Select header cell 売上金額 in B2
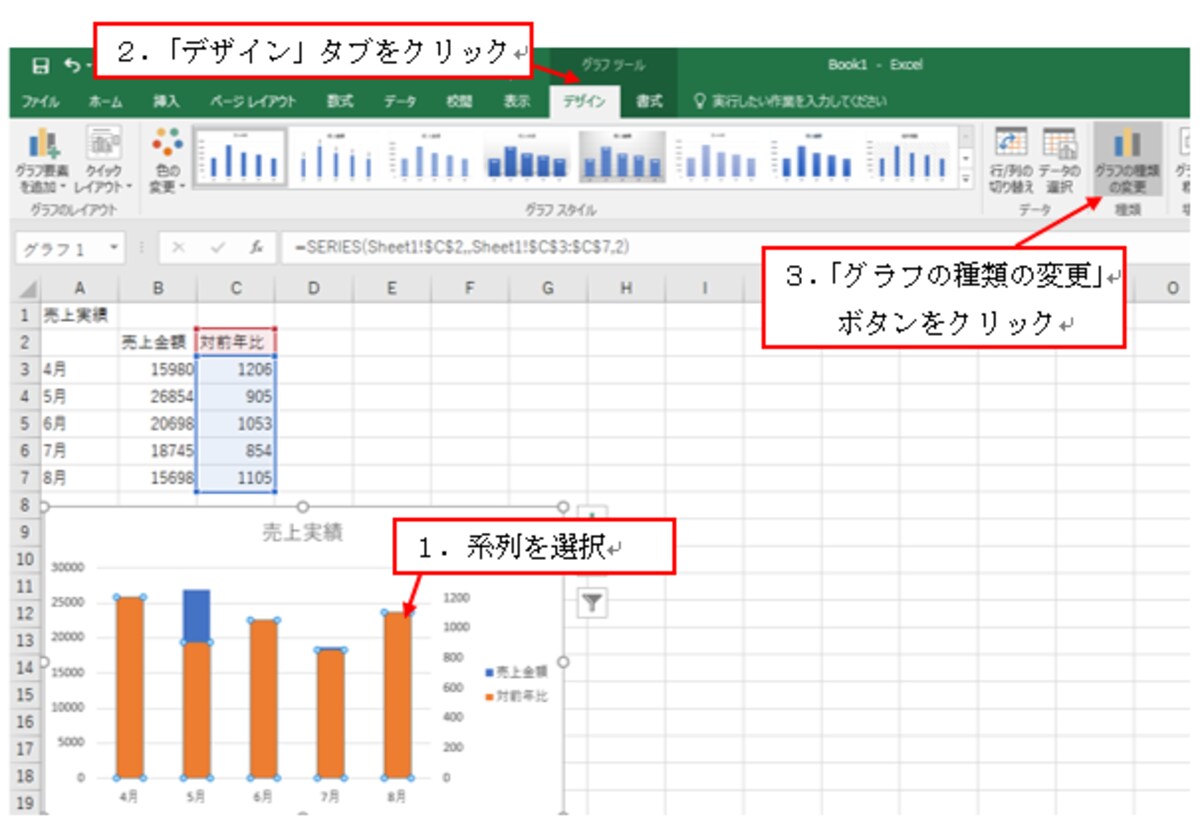The width and height of the screenshot is (1200, 823). click(x=157, y=342)
